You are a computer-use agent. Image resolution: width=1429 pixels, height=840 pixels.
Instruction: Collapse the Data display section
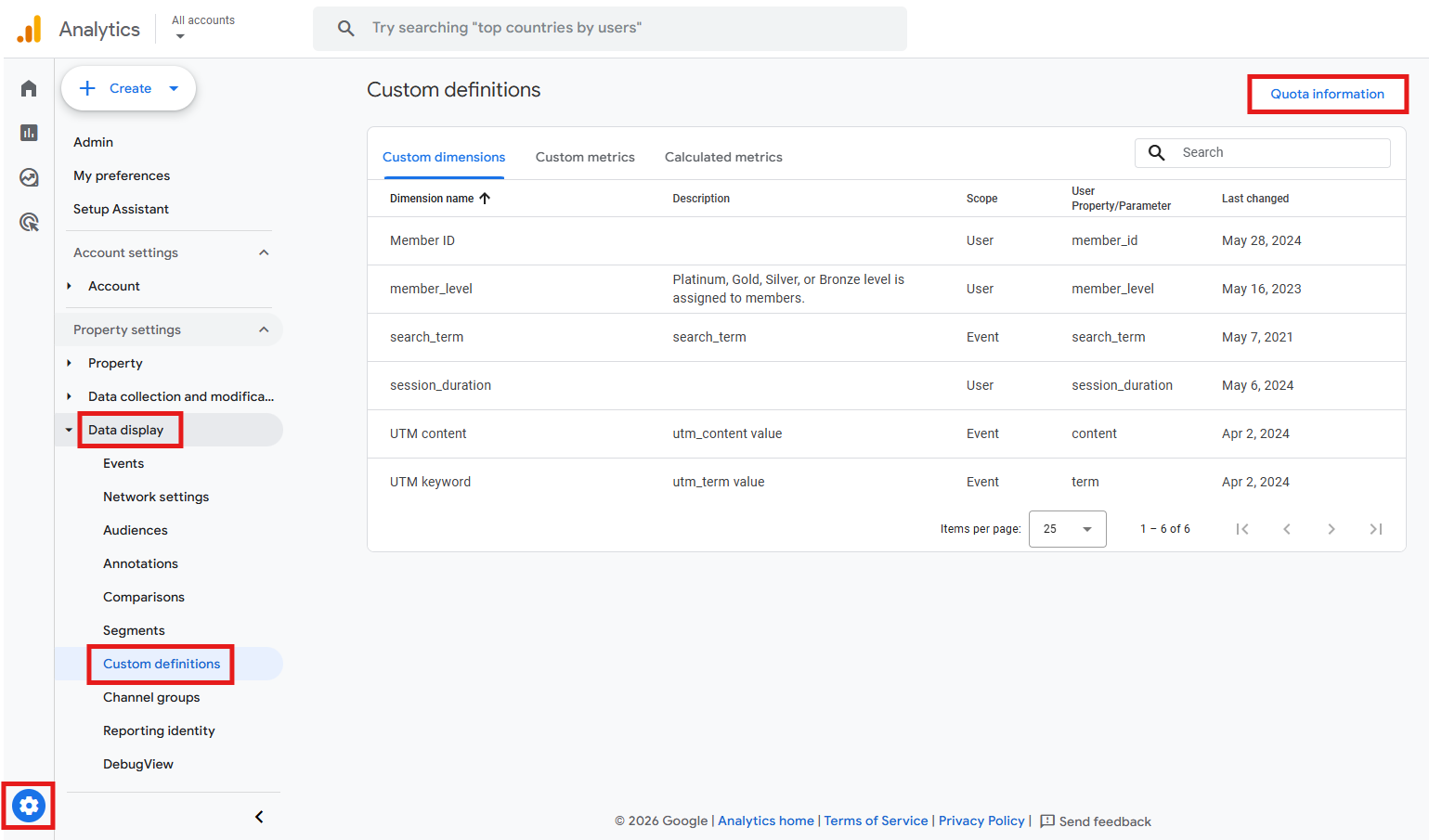(69, 430)
